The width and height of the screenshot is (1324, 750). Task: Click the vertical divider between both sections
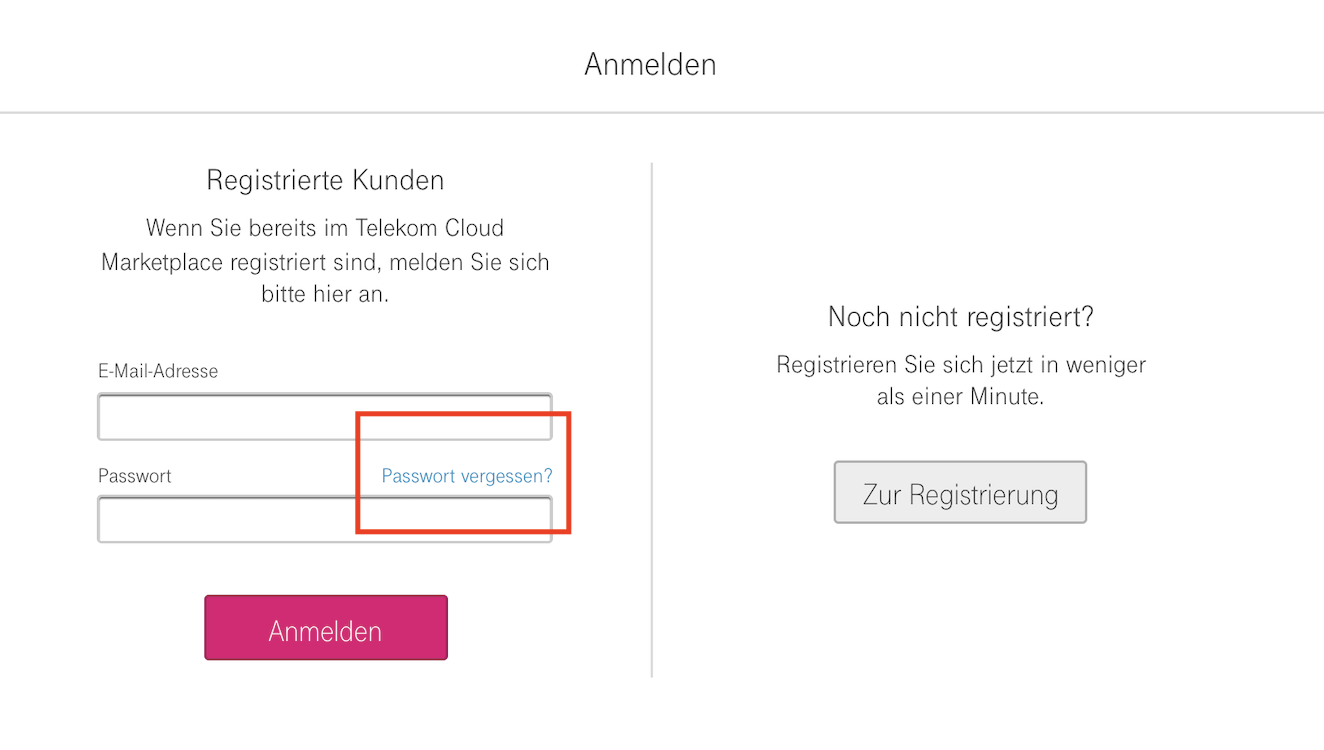point(652,420)
